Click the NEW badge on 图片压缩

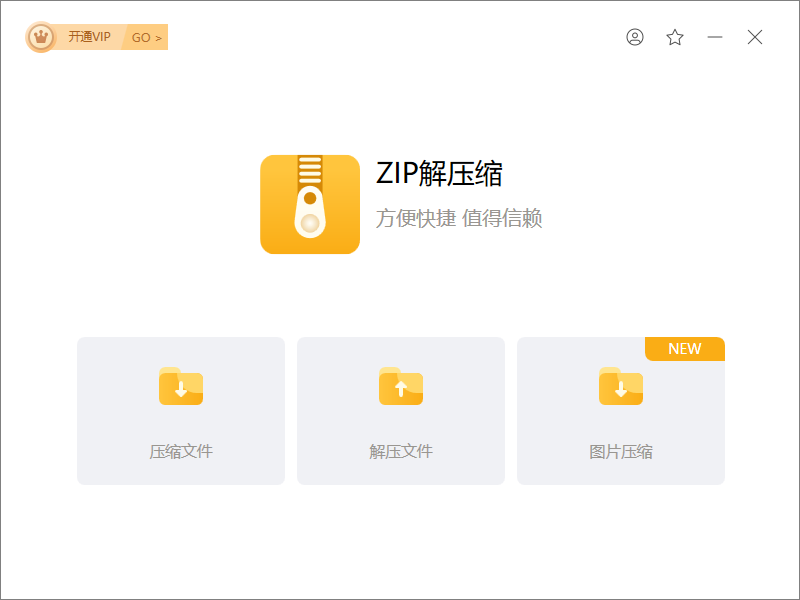(685, 349)
